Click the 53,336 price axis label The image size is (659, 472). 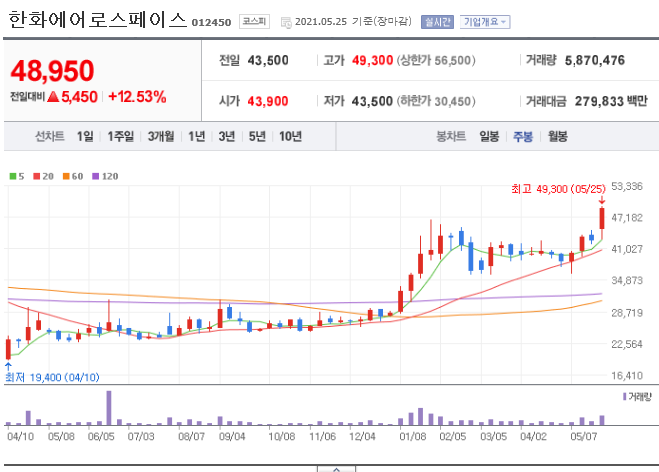tap(627, 186)
